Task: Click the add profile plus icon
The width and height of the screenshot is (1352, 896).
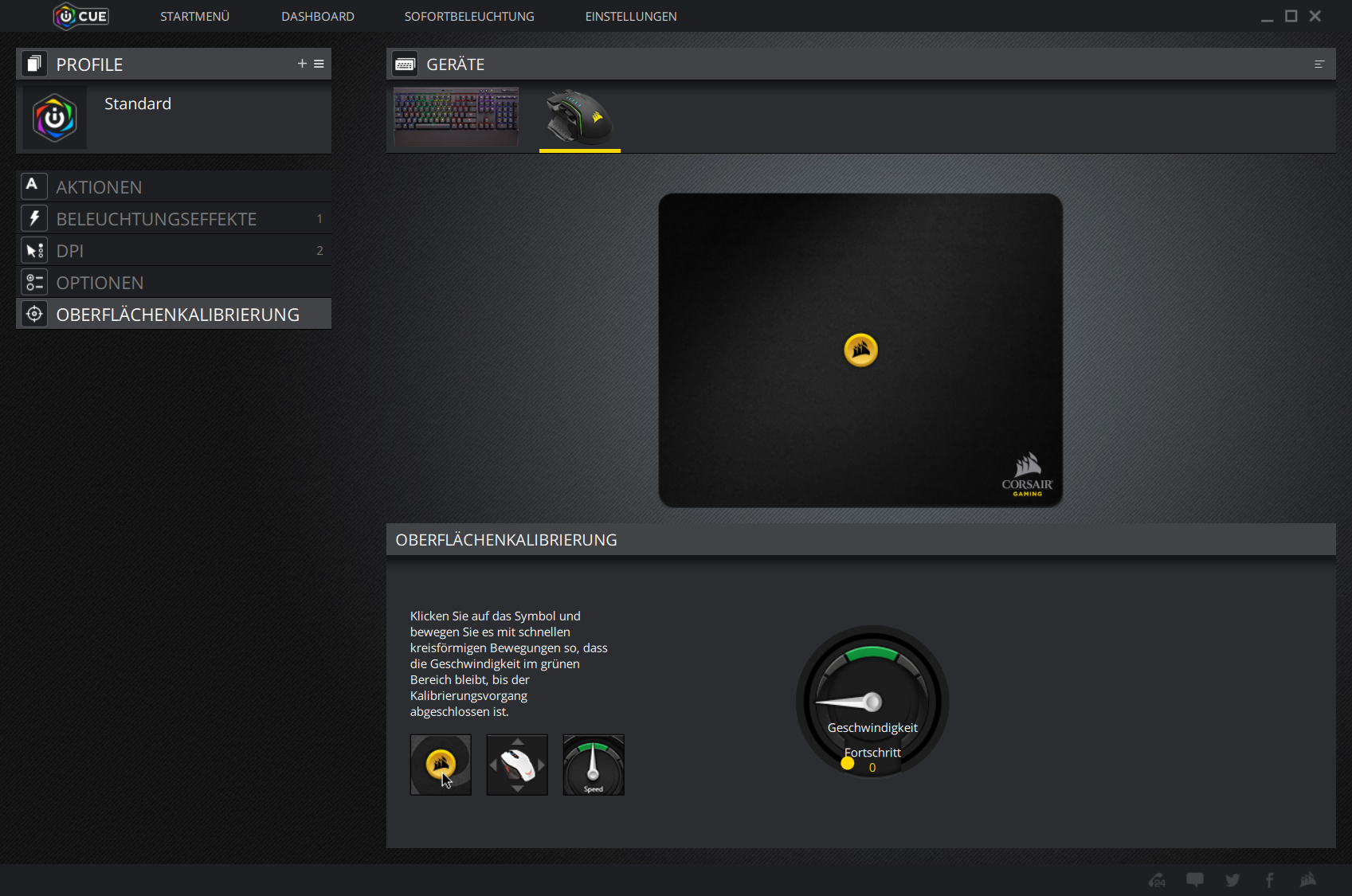Action: (x=302, y=64)
